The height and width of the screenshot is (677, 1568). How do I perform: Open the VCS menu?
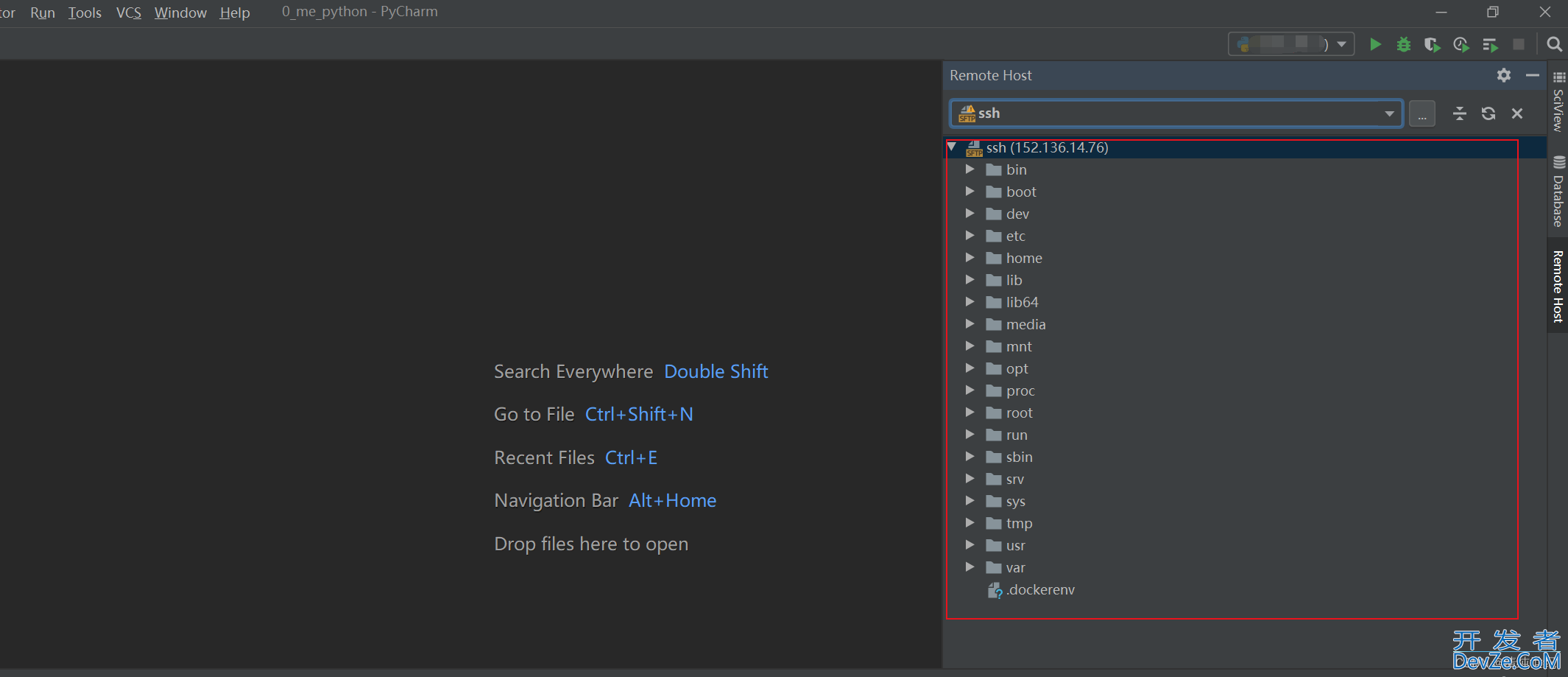click(x=129, y=13)
